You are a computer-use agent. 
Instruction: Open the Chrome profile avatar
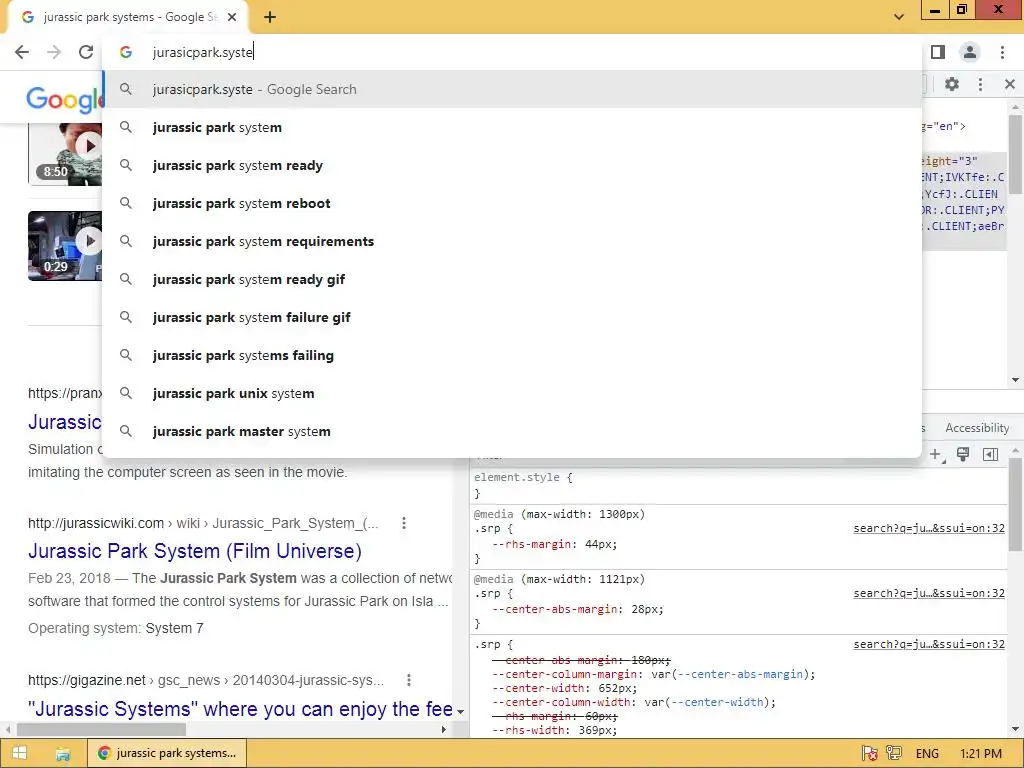pyautogui.click(x=970, y=52)
